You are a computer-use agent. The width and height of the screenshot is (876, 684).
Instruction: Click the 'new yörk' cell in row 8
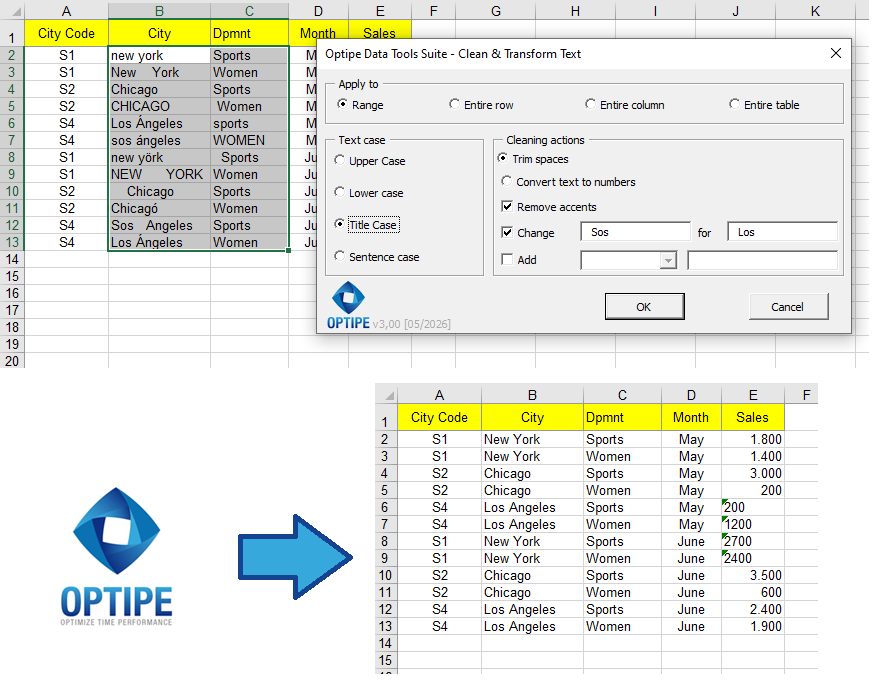(159, 158)
